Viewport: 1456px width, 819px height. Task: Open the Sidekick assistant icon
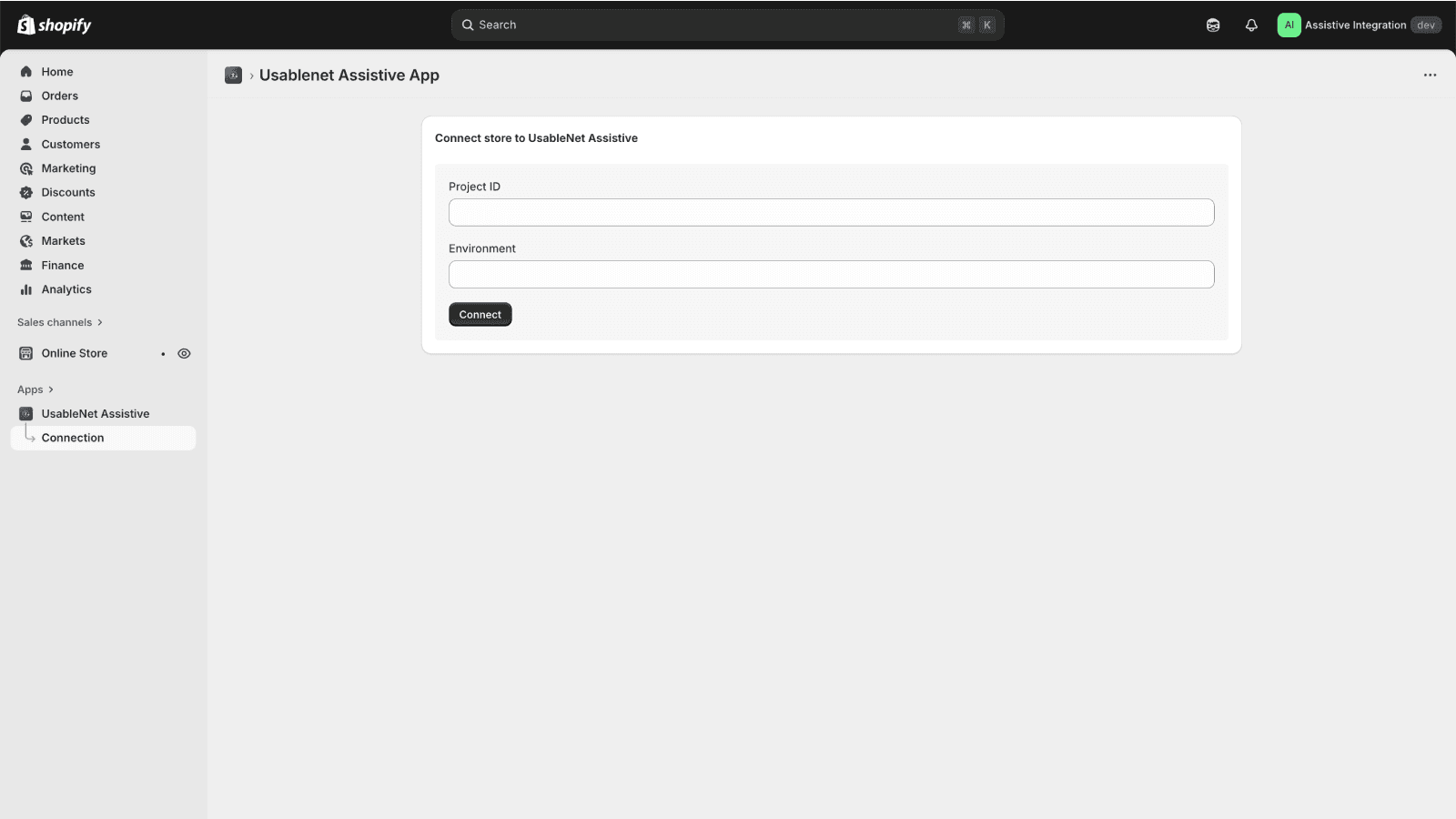pos(1213,25)
